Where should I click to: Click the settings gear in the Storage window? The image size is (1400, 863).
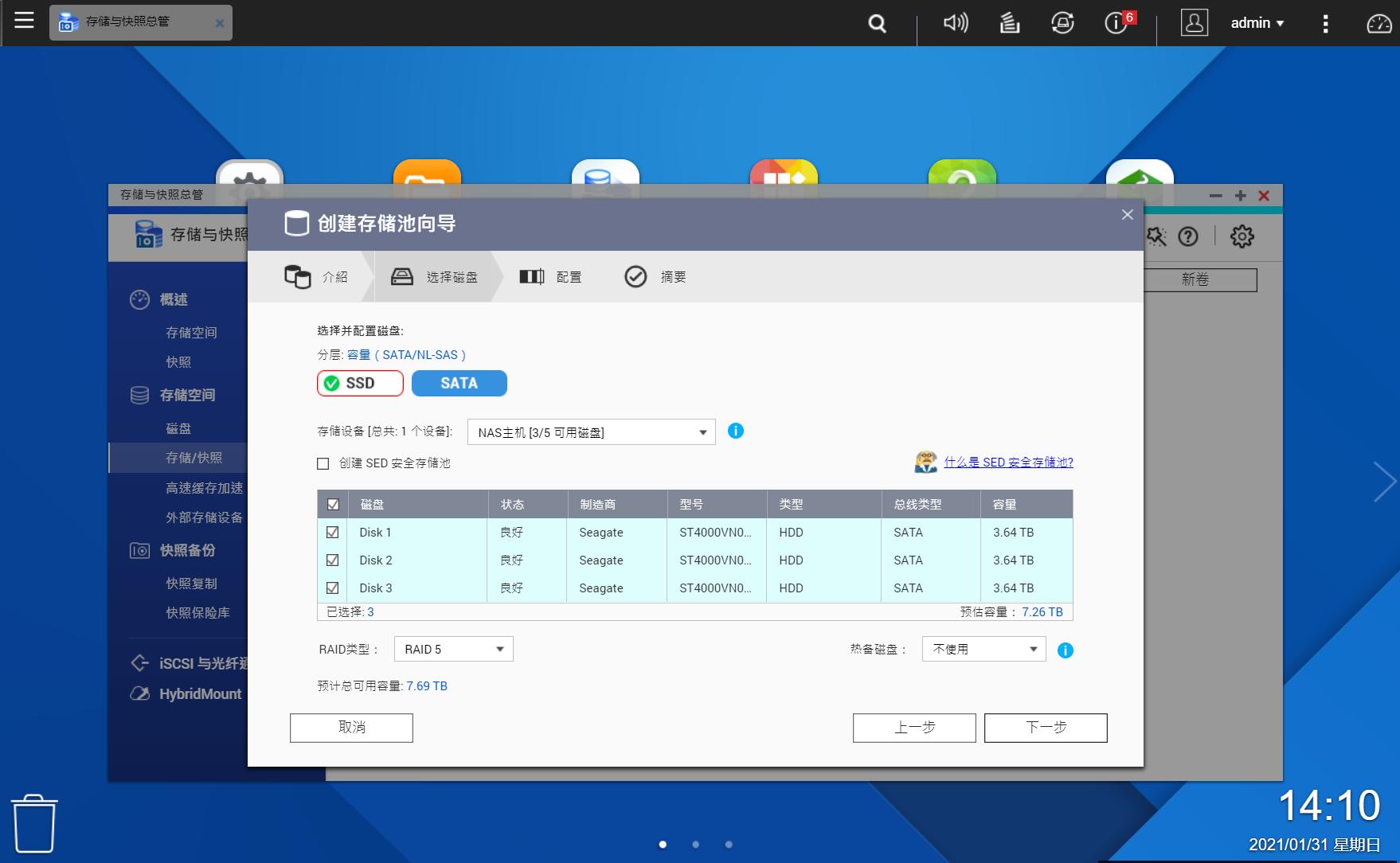[1240, 236]
